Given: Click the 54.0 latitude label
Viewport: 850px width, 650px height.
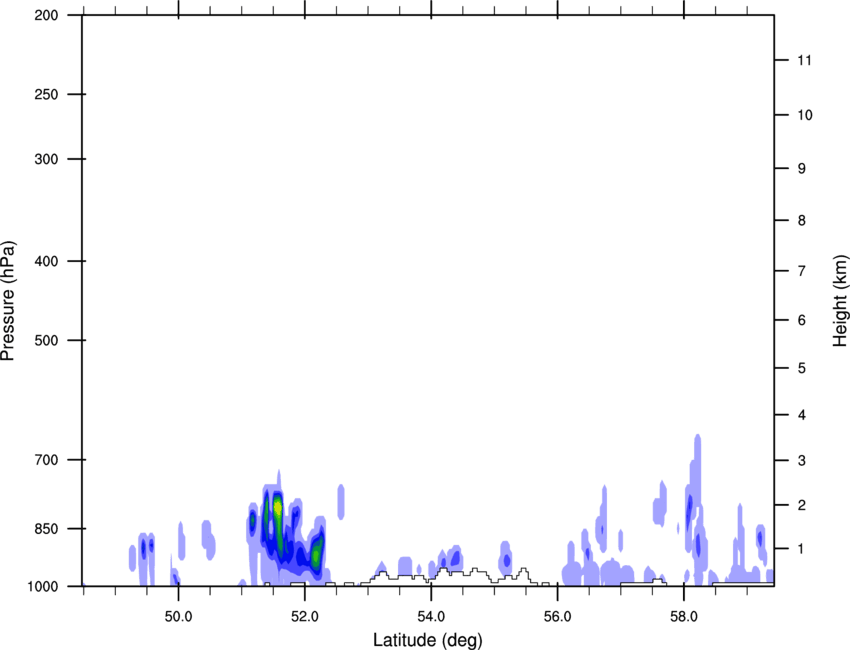Looking at the screenshot, I should (431, 616).
